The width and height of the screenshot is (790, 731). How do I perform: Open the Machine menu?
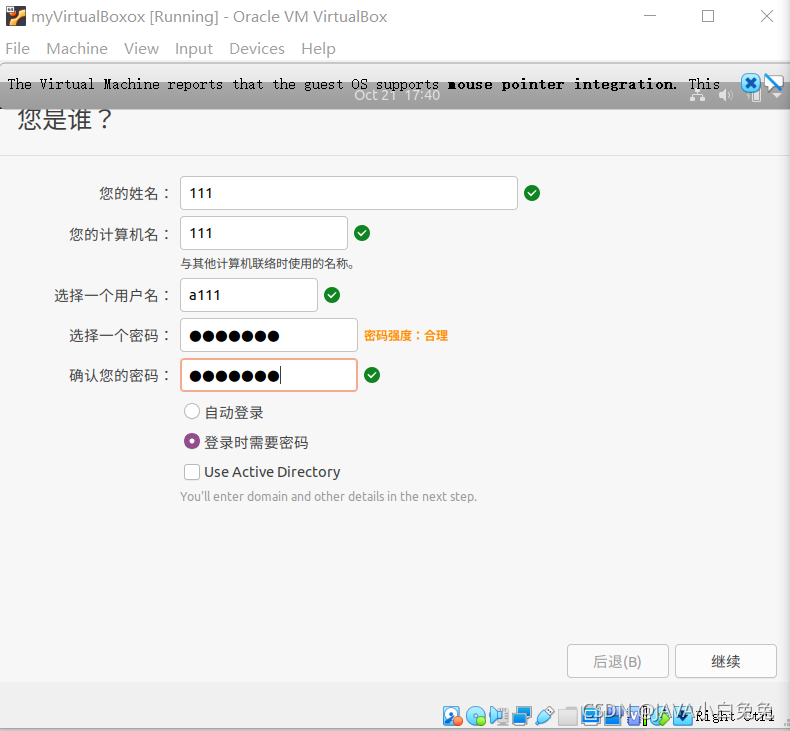(x=77, y=48)
